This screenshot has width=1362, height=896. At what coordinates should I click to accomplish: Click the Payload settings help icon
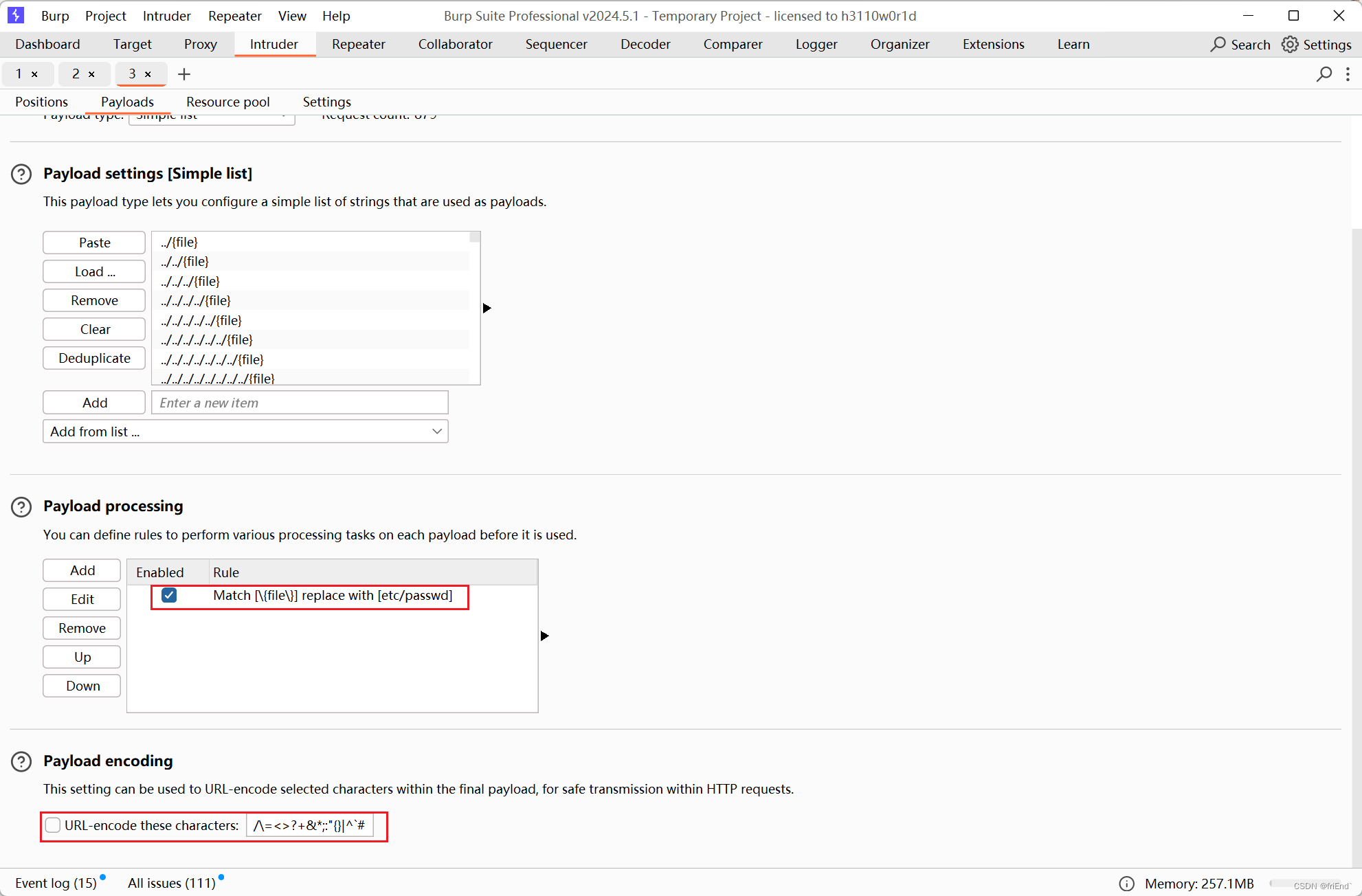pos(21,174)
